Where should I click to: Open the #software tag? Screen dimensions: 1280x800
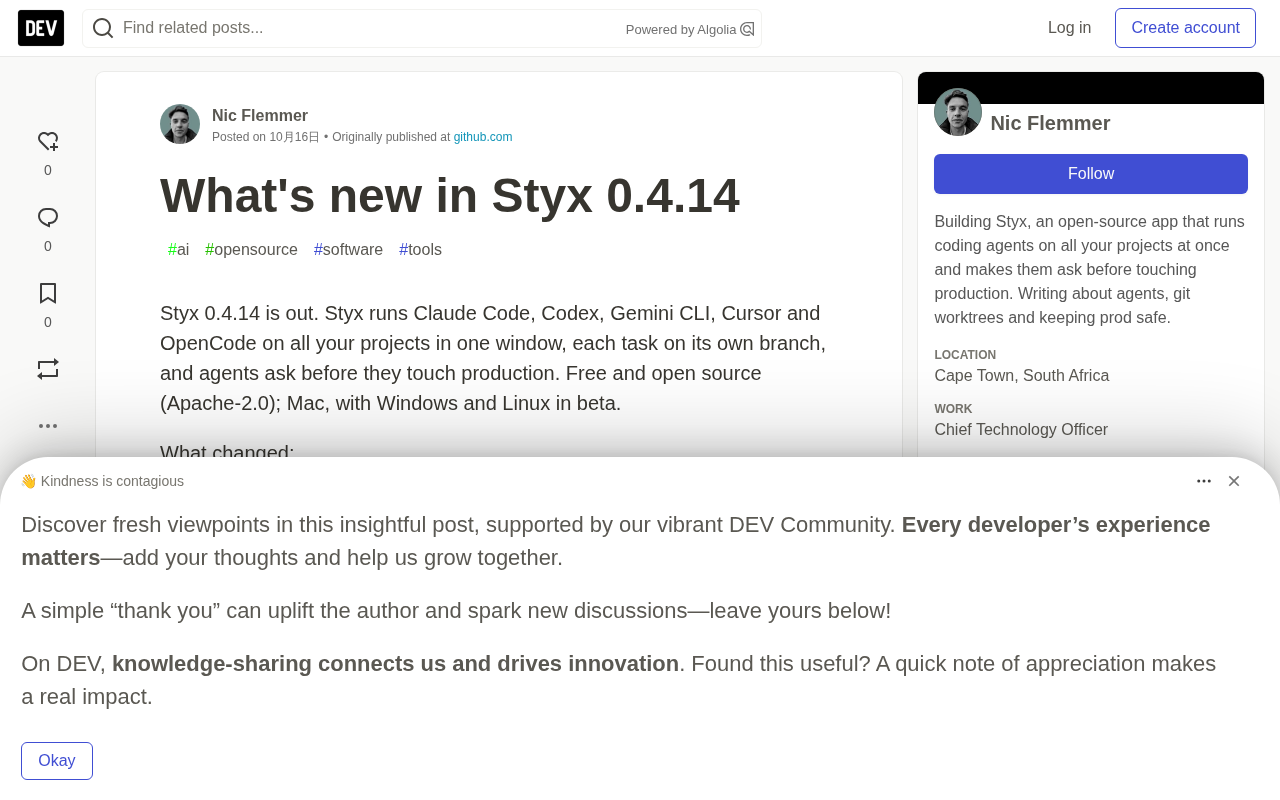348,250
